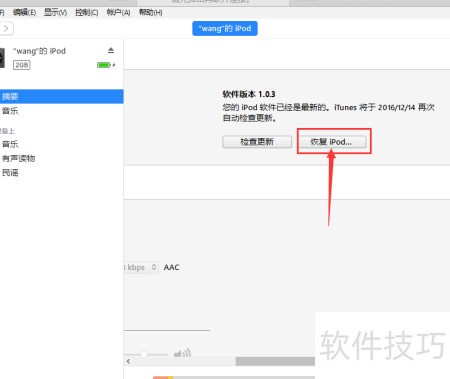450x379 pixels.
Task: Click the "wang"的 iPod name in sidebar
Action: 39,51
